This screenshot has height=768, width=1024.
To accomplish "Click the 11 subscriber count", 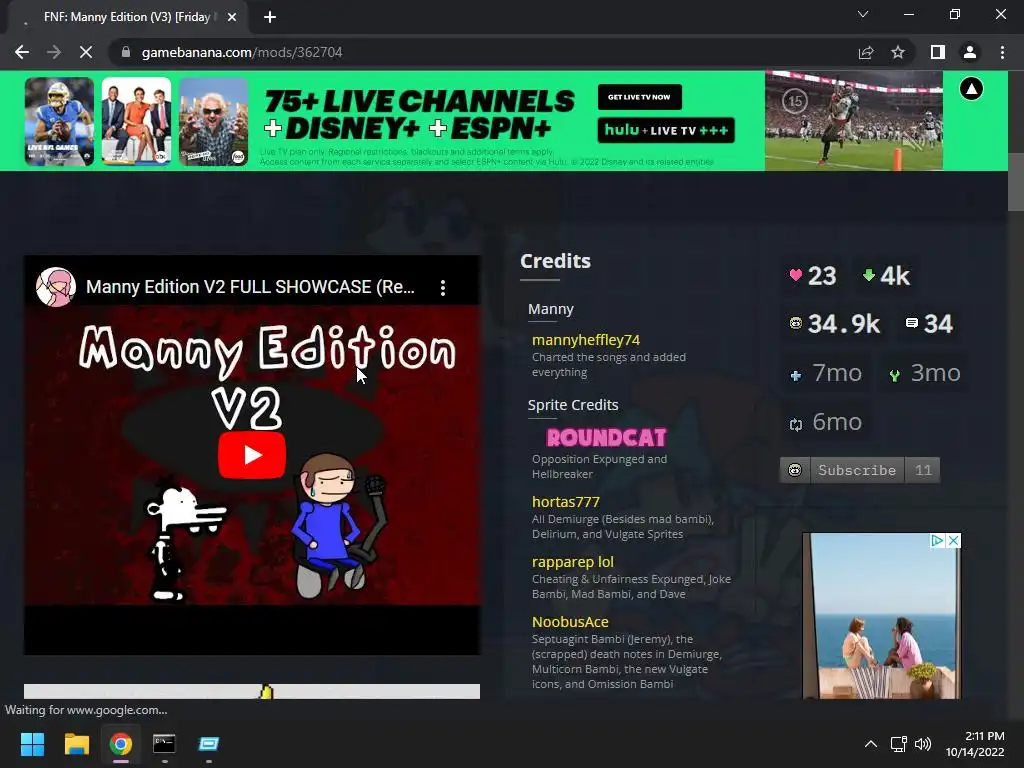I will tap(923, 470).
